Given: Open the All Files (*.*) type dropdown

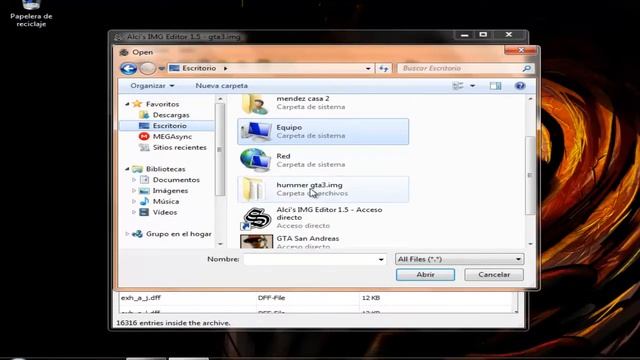Looking at the screenshot, I should point(460,259).
